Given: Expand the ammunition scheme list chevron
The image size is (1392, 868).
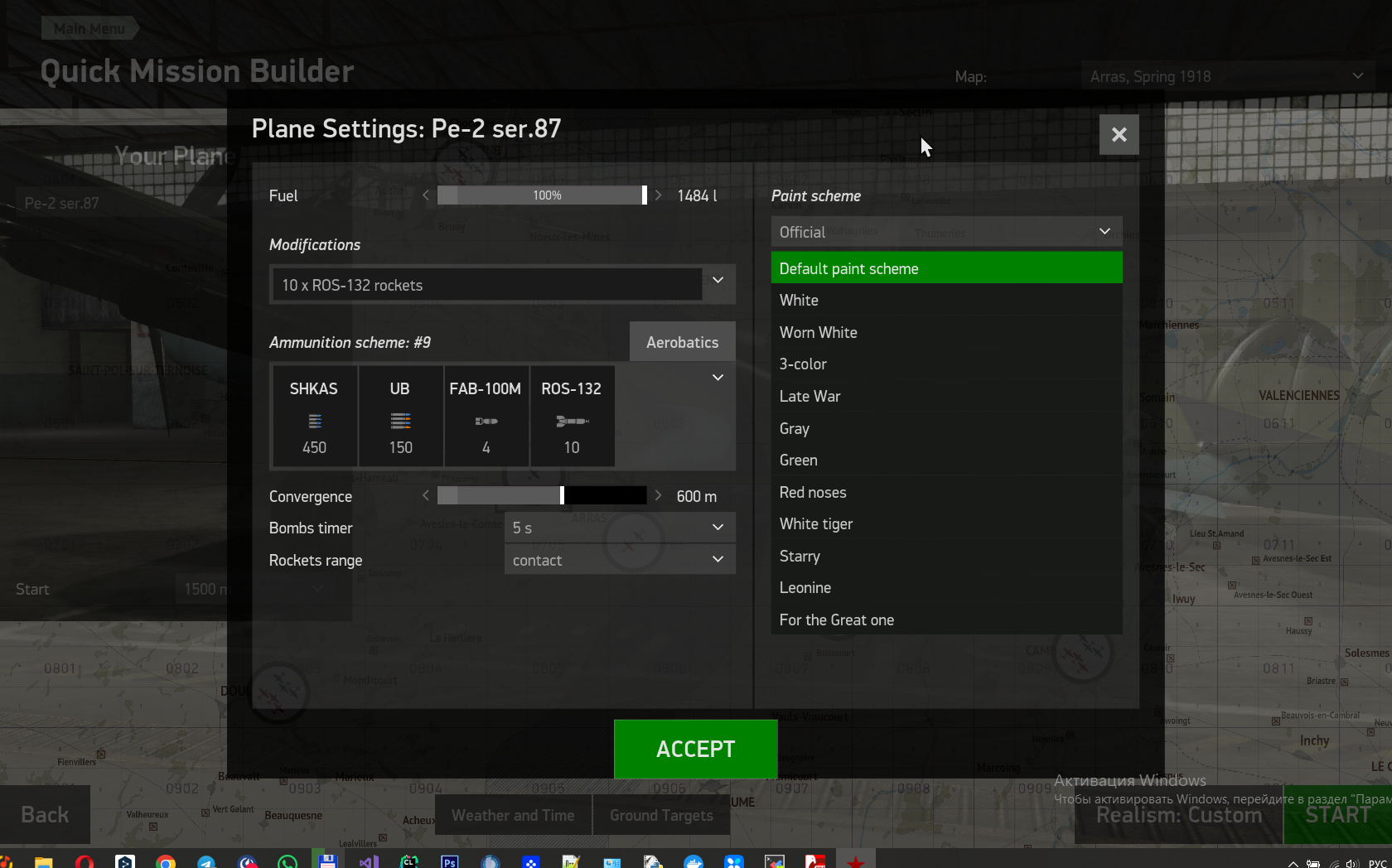Looking at the screenshot, I should [x=718, y=378].
